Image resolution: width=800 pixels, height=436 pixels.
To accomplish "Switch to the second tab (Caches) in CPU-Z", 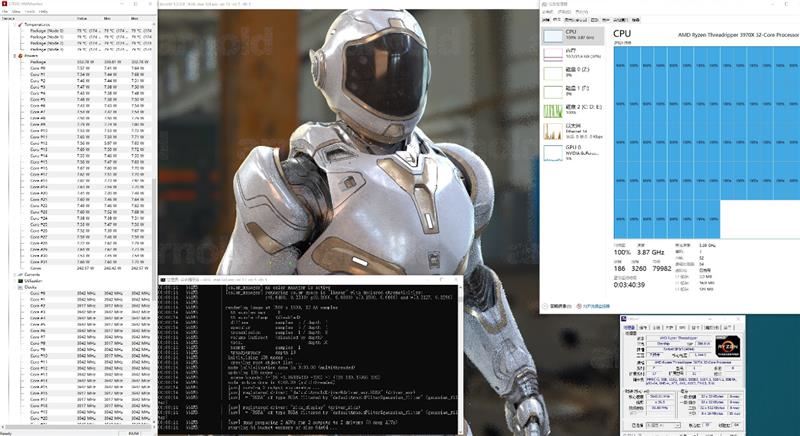I will 643,327.
